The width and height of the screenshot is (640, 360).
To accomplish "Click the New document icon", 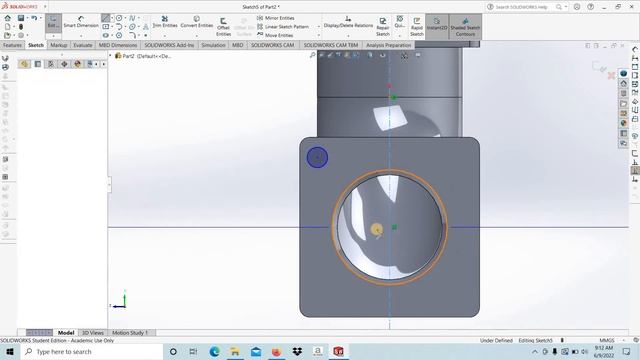I will [x=7, y=27].
